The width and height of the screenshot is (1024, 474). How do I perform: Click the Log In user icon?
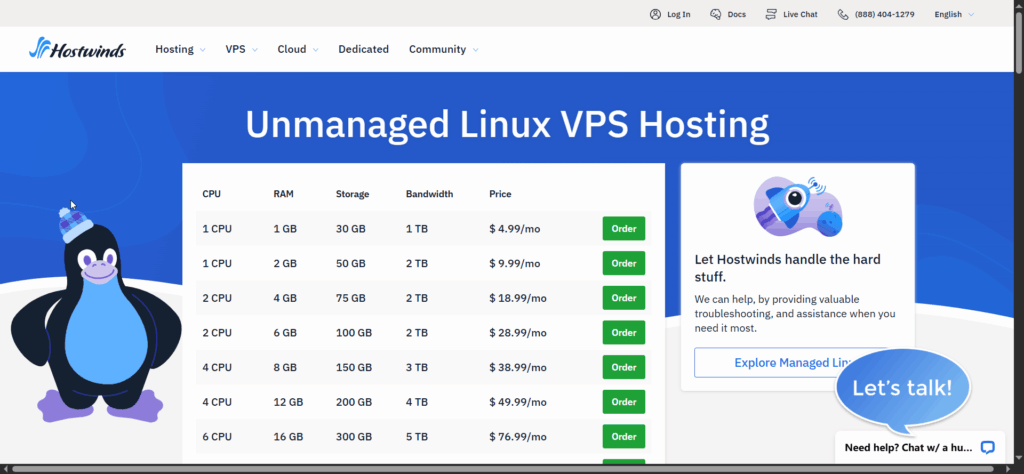(x=655, y=14)
